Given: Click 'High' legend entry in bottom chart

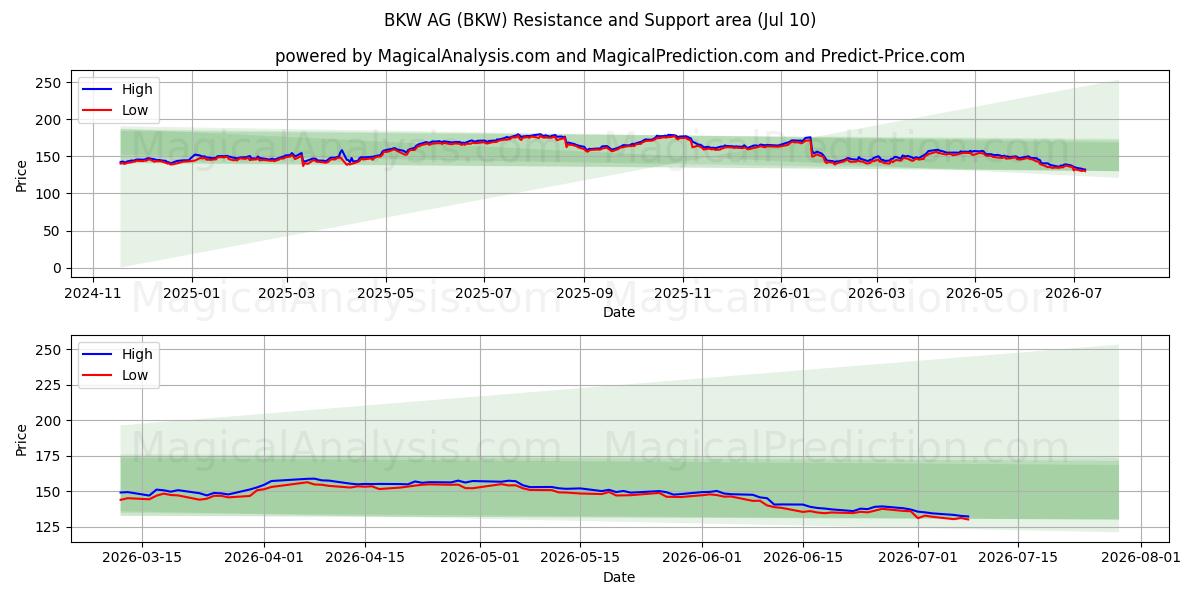Looking at the screenshot, I should coord(137,354).
